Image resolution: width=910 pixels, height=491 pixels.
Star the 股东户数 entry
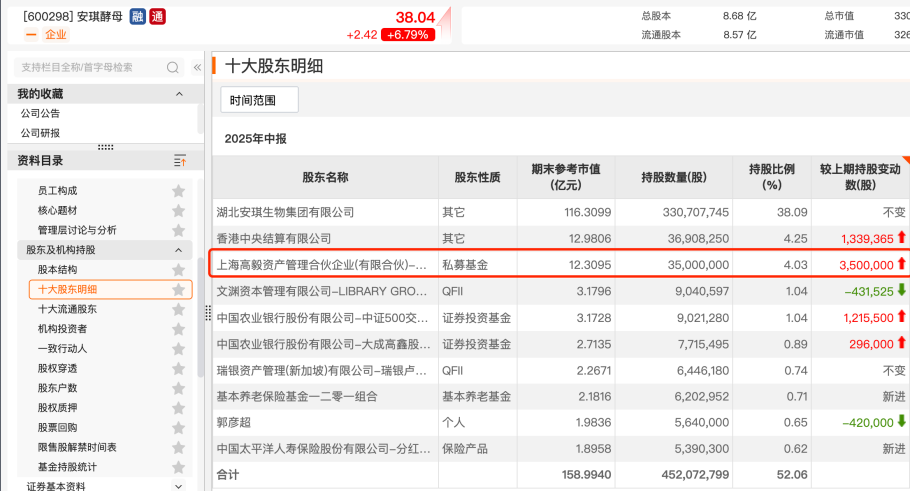pyautogui.click(x=178, y=388)
